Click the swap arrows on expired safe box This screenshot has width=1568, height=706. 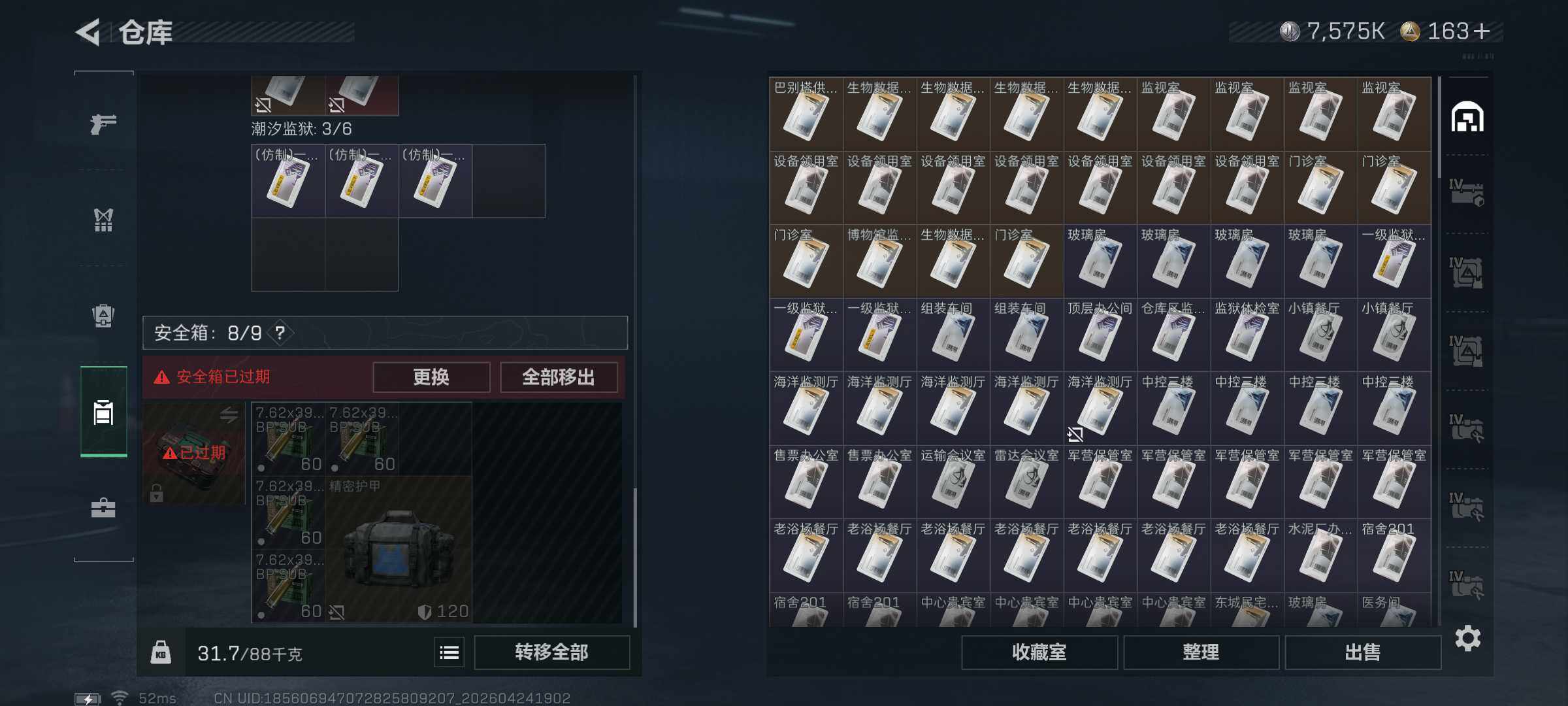click(x=229, y=414)
